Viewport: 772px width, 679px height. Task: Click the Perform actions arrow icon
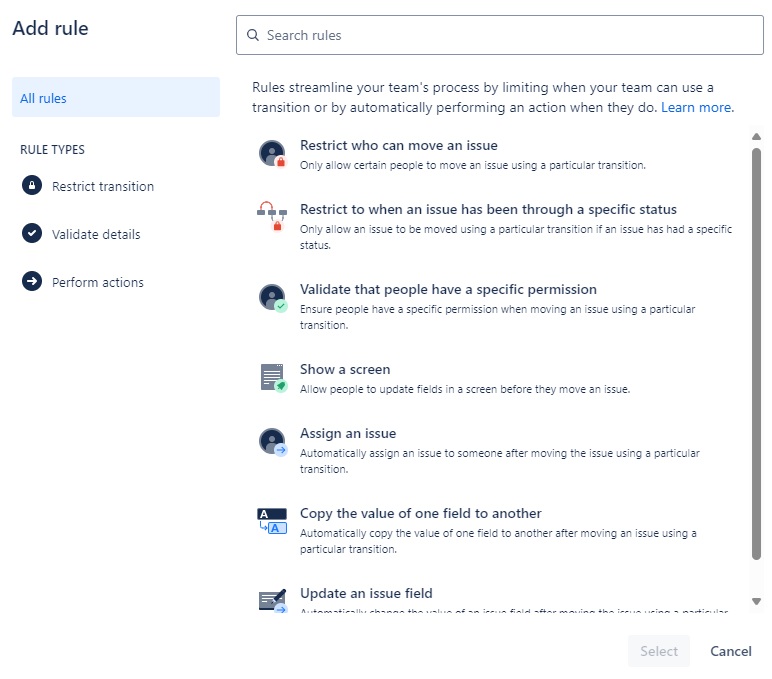[32, 282]
